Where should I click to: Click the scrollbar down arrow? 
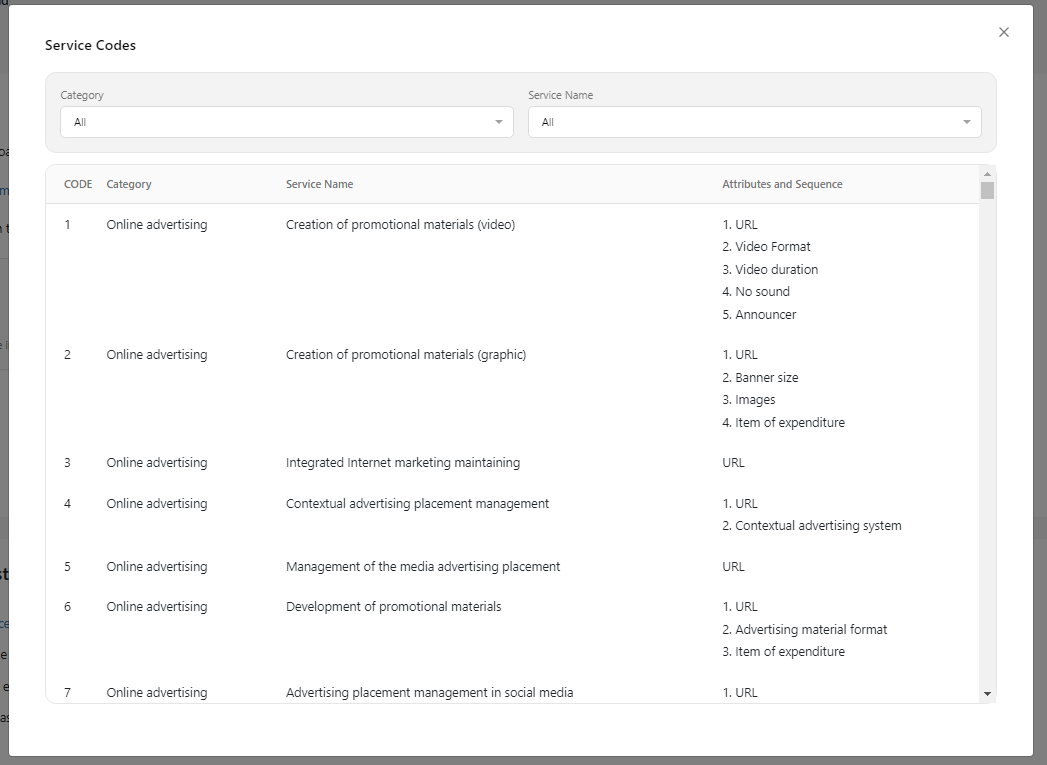point(988,694)
